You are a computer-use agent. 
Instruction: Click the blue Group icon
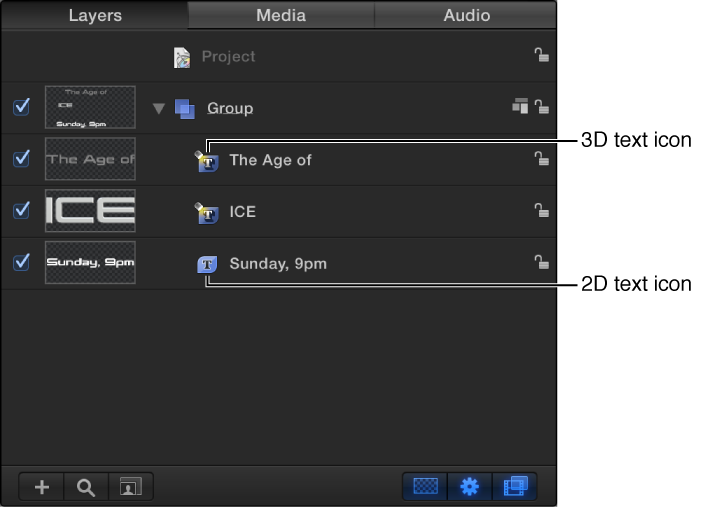(185, 109)
